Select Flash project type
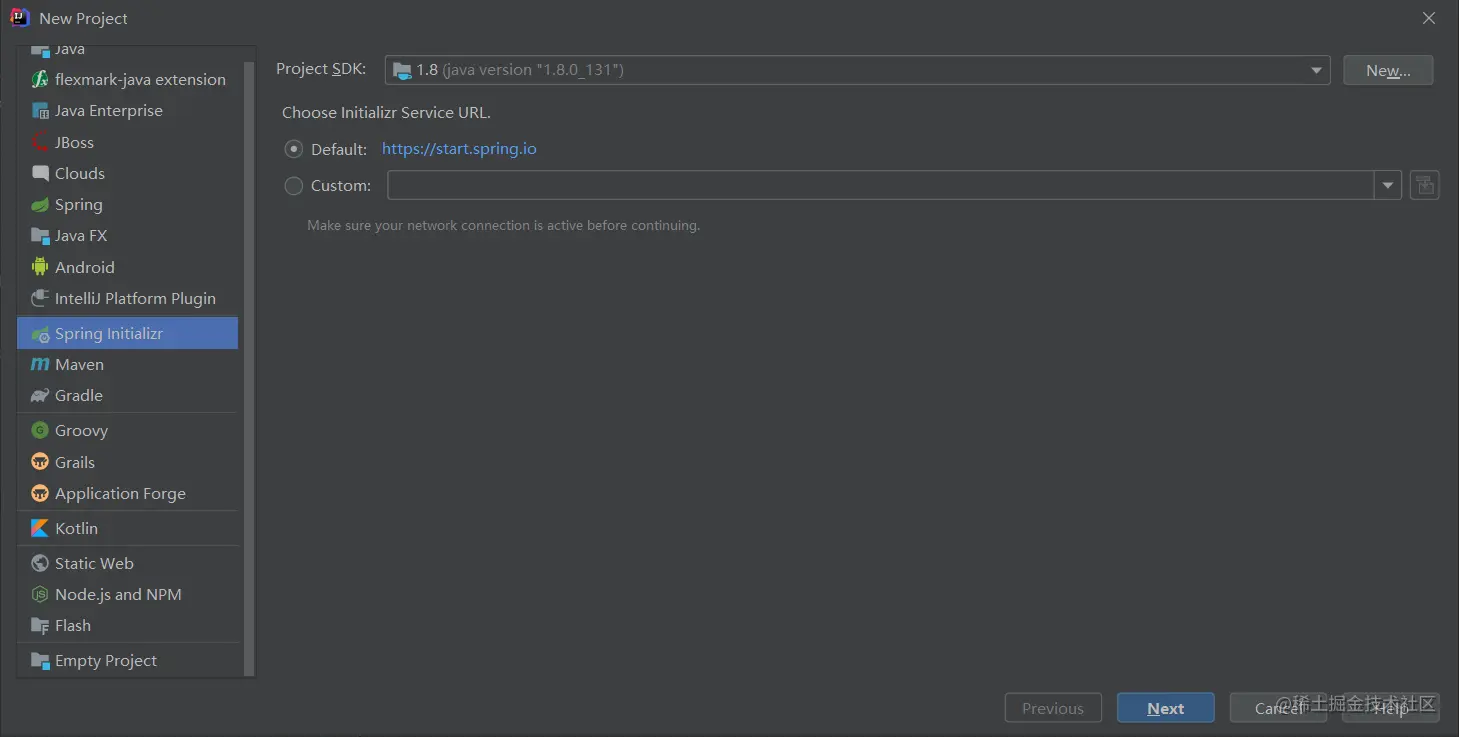 (127, 625)
